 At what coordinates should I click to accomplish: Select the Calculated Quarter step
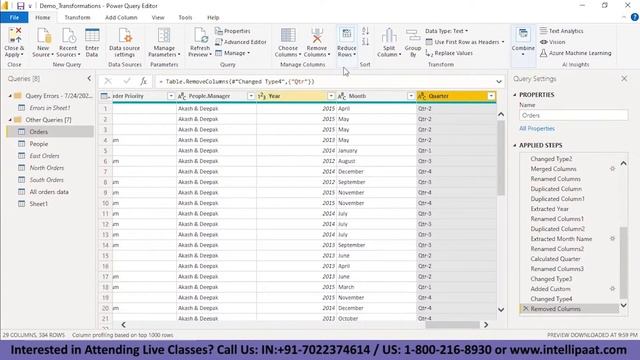pyautogui.click(x=555, y=259)
